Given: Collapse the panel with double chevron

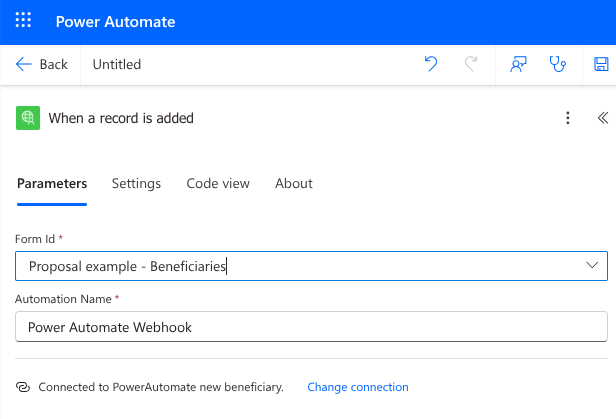Looking at the screenshot, I should coord(603,118).
